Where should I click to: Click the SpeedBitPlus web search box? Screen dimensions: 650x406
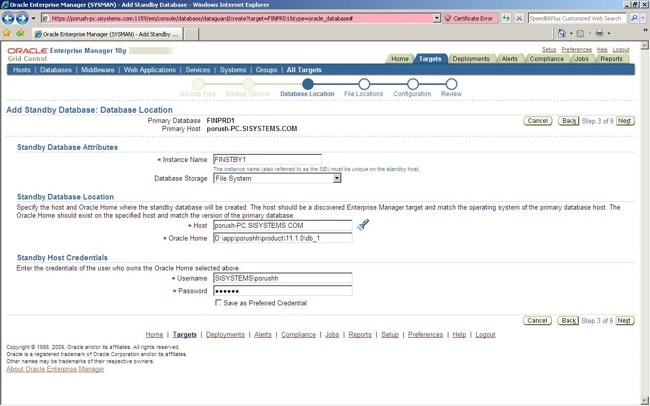pyautogui.click(x=578, y=18)
